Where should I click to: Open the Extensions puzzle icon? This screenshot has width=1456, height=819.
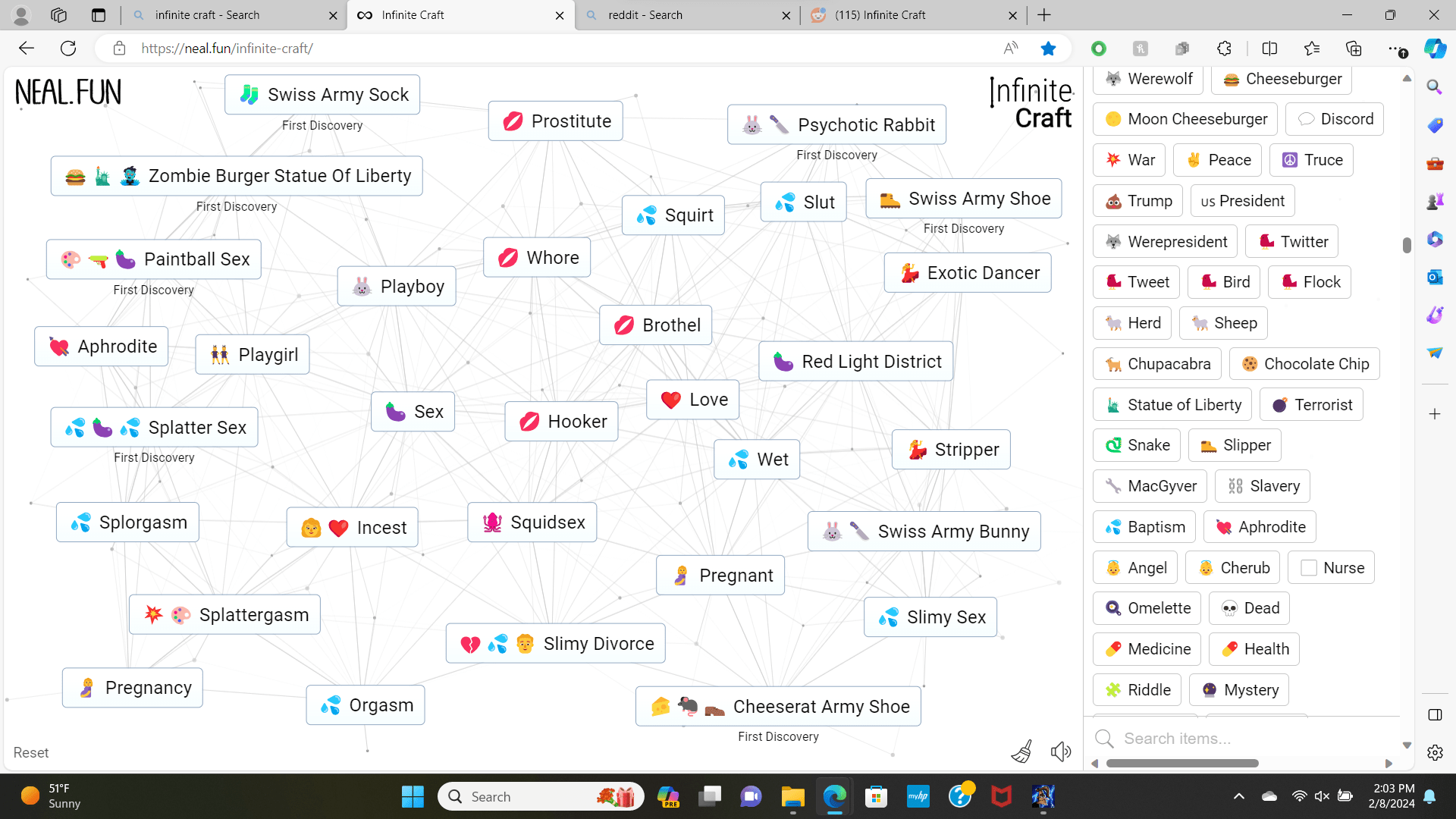pos(1224,49)
